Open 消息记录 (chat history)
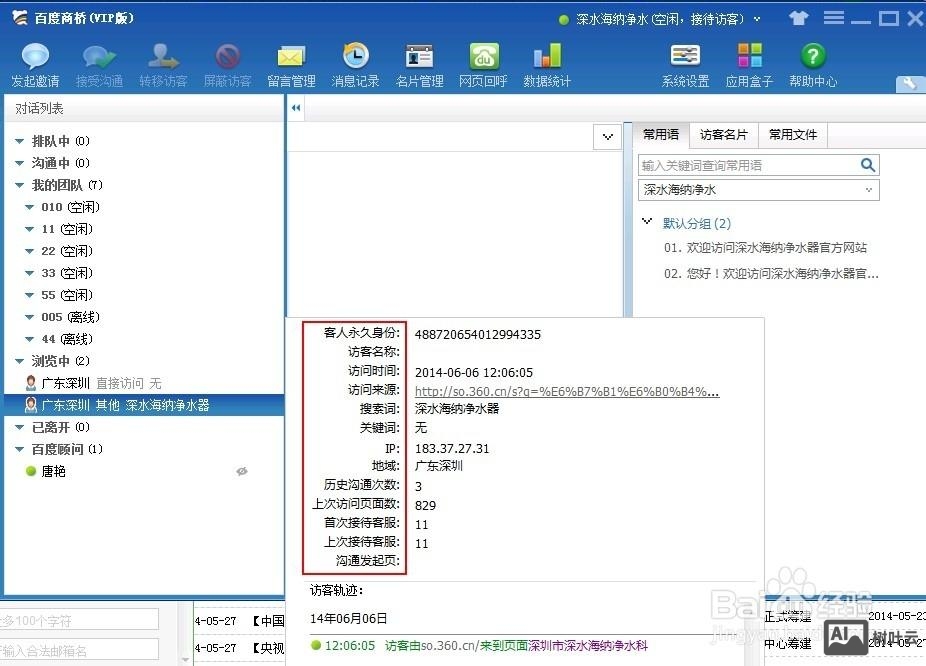Screen dimensions: 926x666 [x=355, y=62]
